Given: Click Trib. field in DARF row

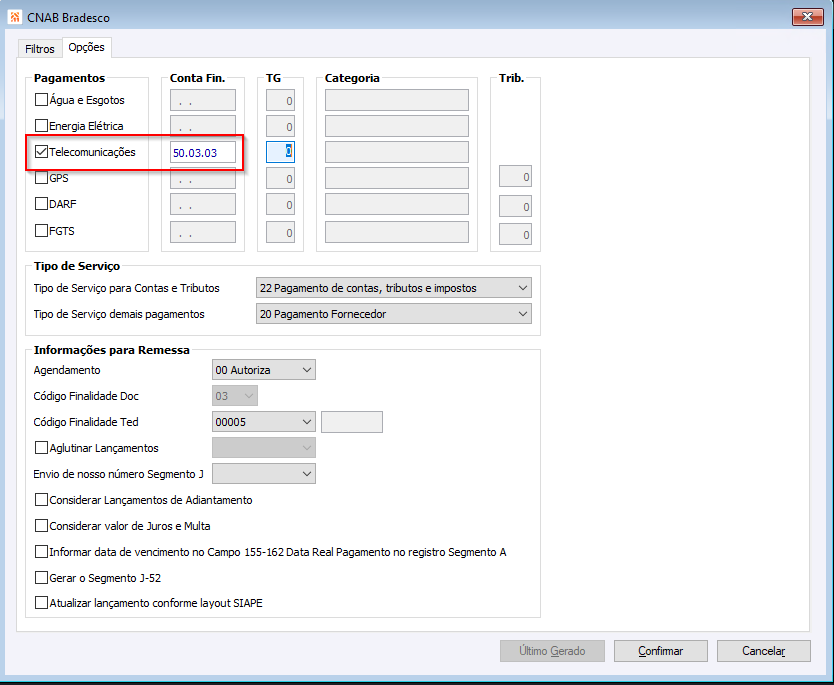Looking at the screenshot, I should (x=515, y=206).
